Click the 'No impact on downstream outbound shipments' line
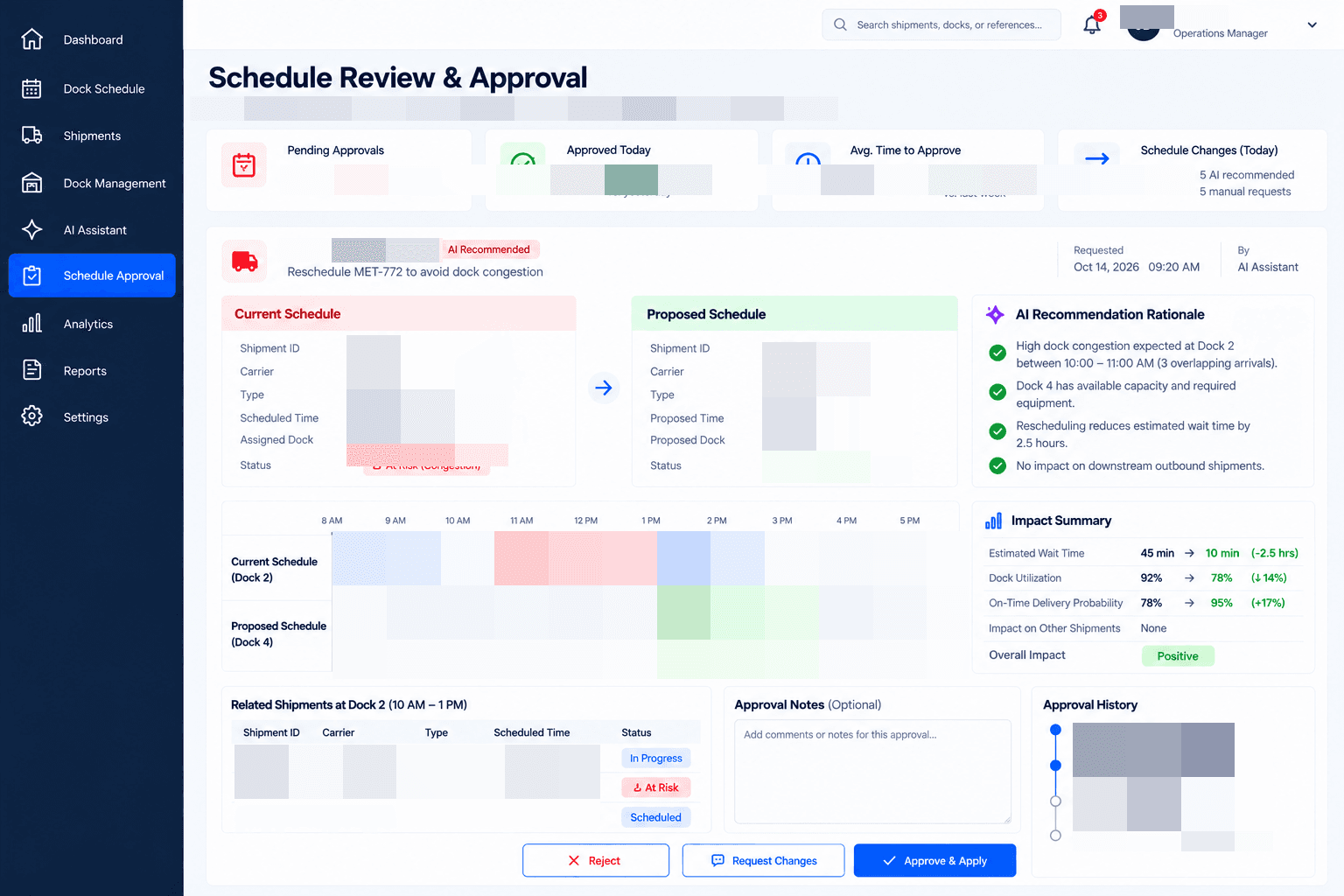The image size is (1344, 896). 1140,465
